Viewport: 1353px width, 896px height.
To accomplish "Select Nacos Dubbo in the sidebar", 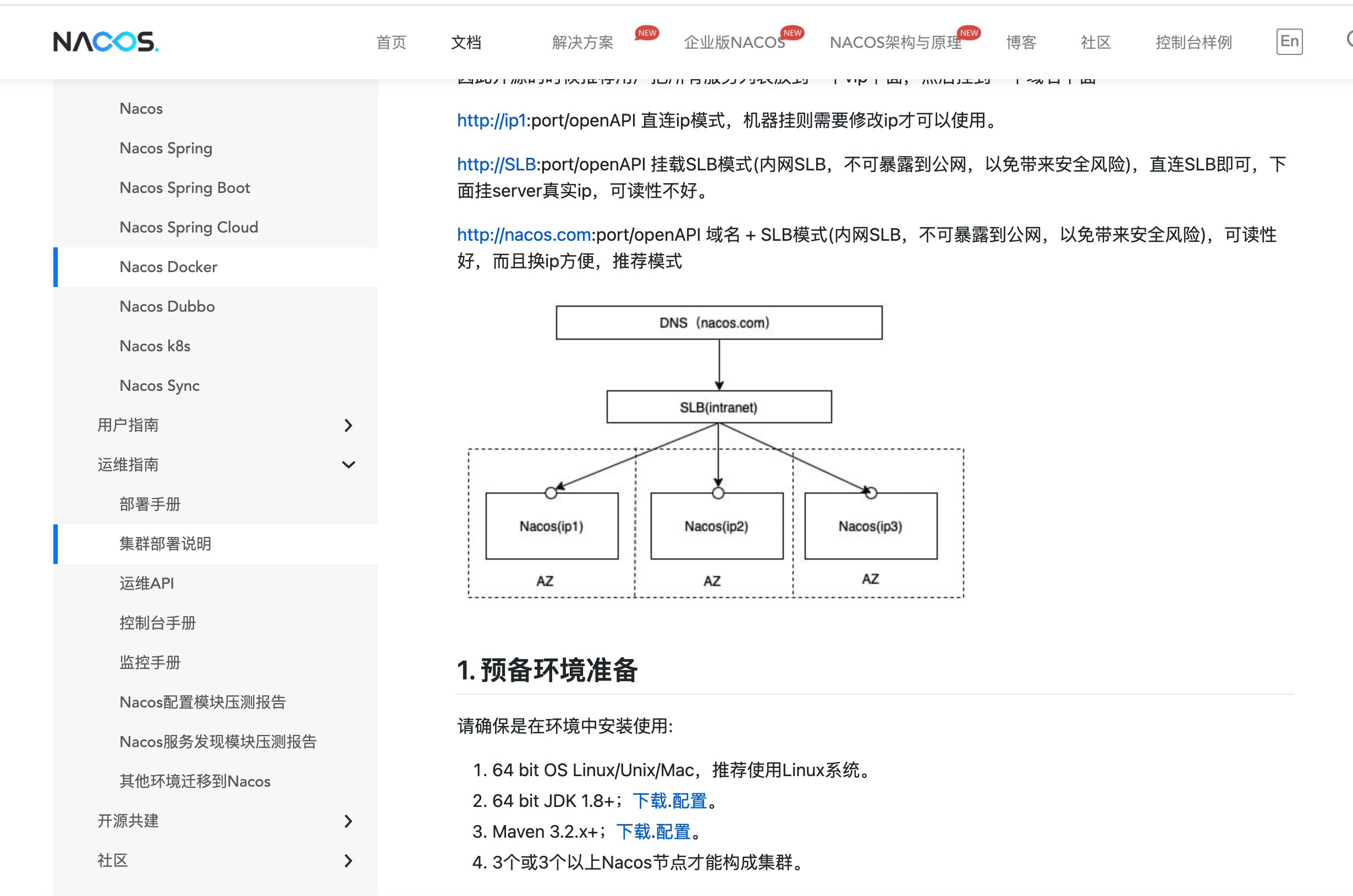I will (x=167, y=306).
